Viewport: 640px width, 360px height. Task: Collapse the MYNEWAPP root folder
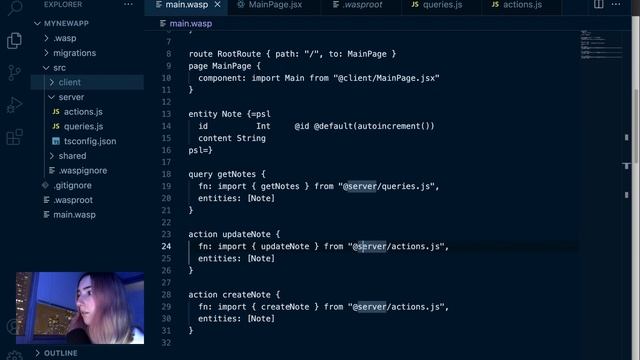(38, 23)
